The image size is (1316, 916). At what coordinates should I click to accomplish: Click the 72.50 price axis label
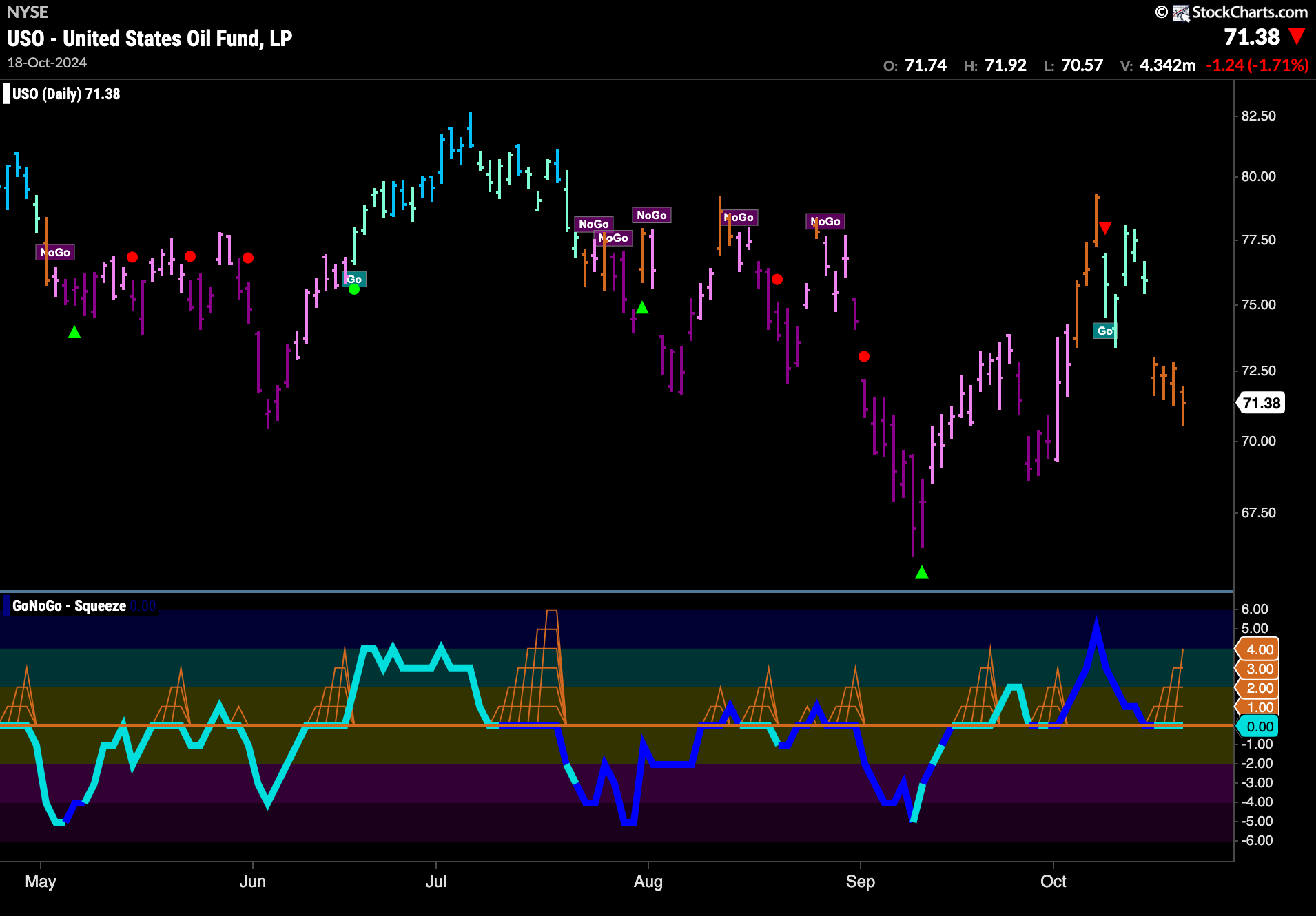pyautogui.click(x=1258, y=371)
